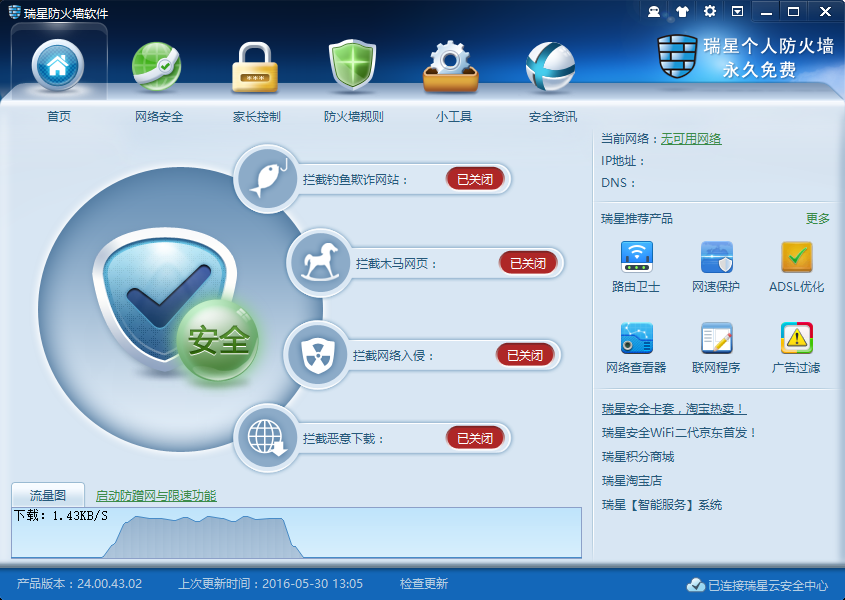Screen dimensions: 845x600
Task: Open 网络安全 globe icon
Action: click(157, 67)
